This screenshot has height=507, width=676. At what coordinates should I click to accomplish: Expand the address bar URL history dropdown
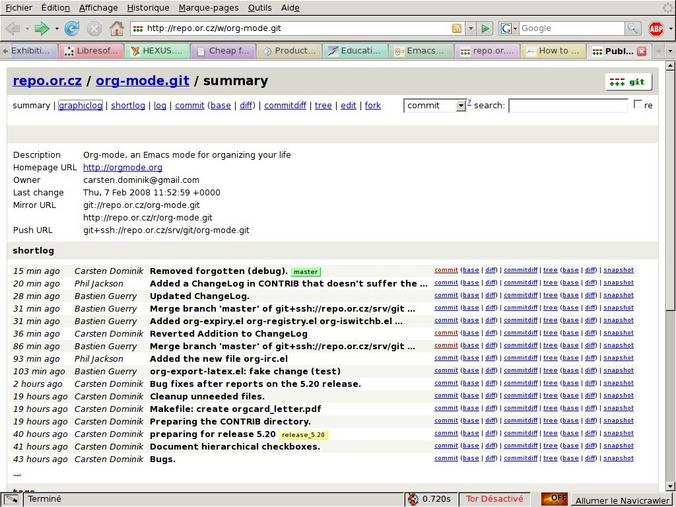[x=471, y=28]
